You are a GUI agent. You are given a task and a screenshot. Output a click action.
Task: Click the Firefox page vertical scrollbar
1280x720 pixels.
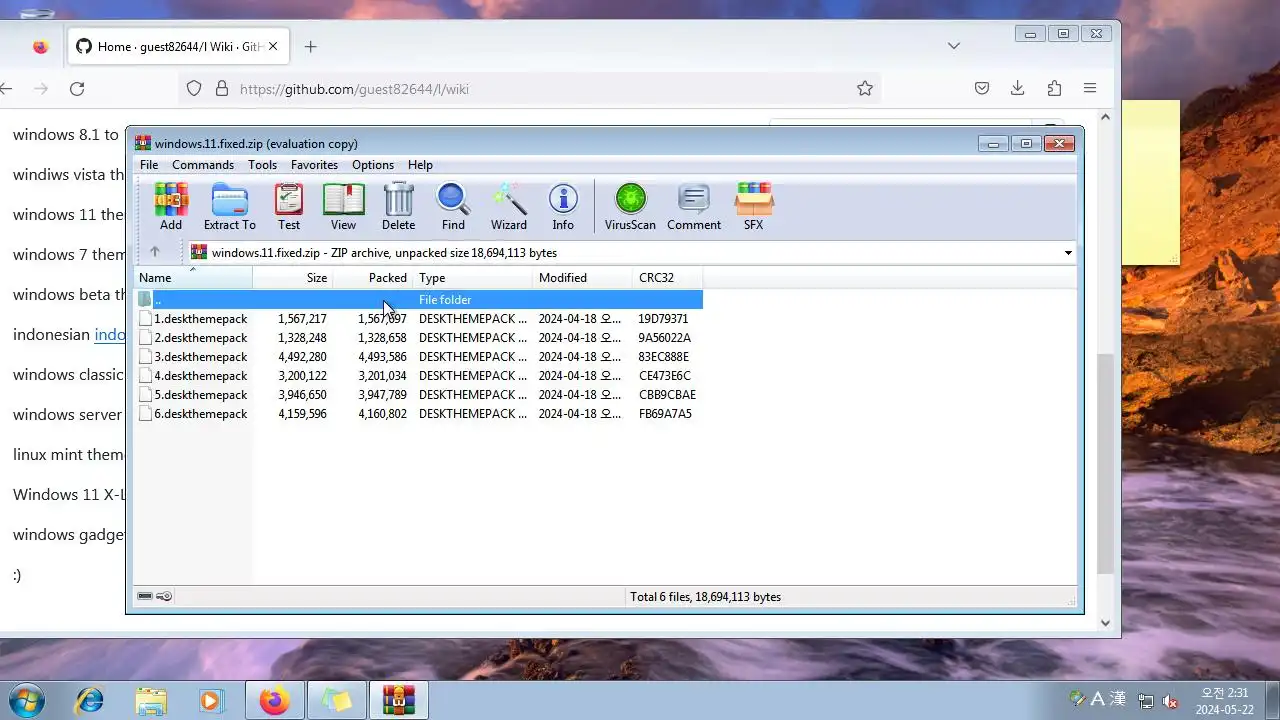pyautogui.click(x=1105, y=464)
